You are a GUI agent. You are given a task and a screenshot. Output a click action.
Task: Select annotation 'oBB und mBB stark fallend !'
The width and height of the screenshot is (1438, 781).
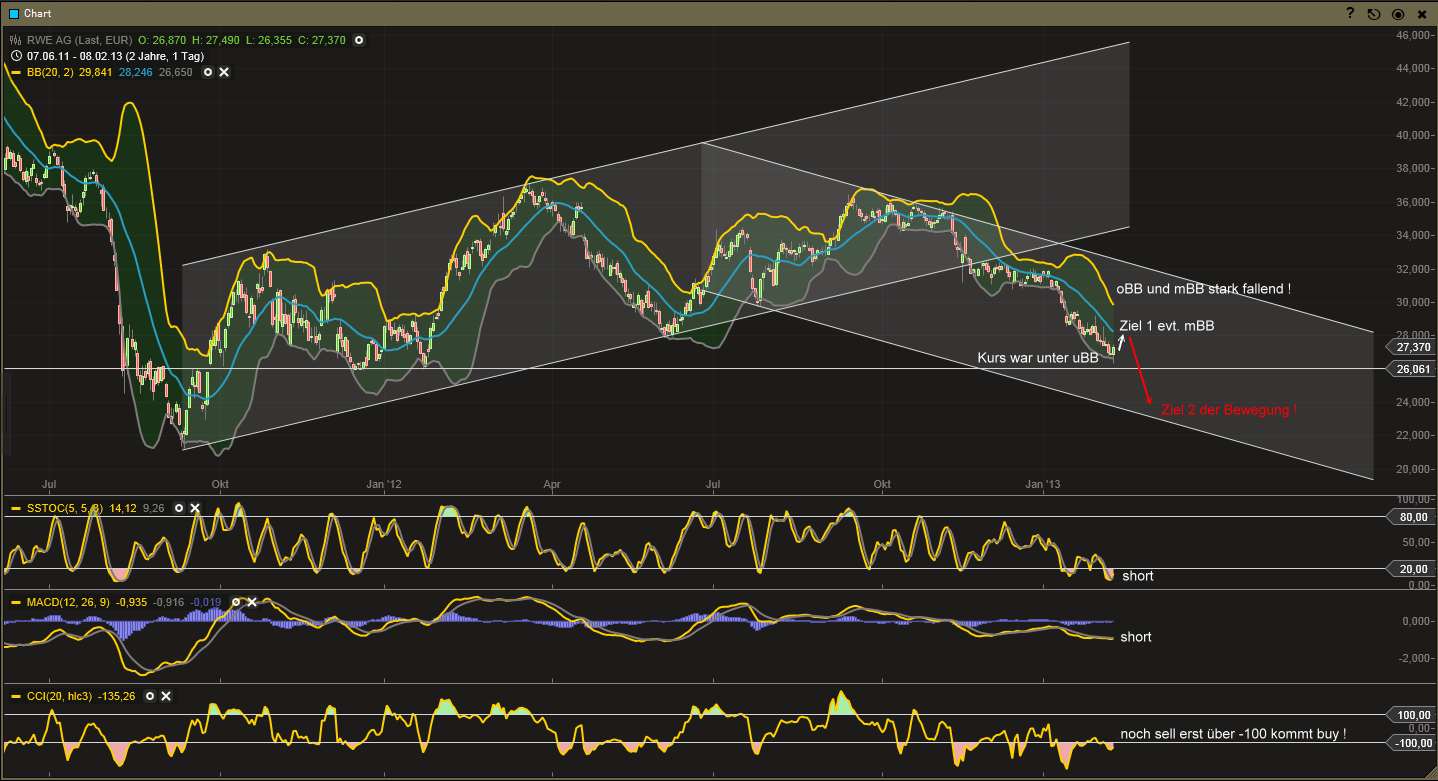click(x=1203, y=288)
